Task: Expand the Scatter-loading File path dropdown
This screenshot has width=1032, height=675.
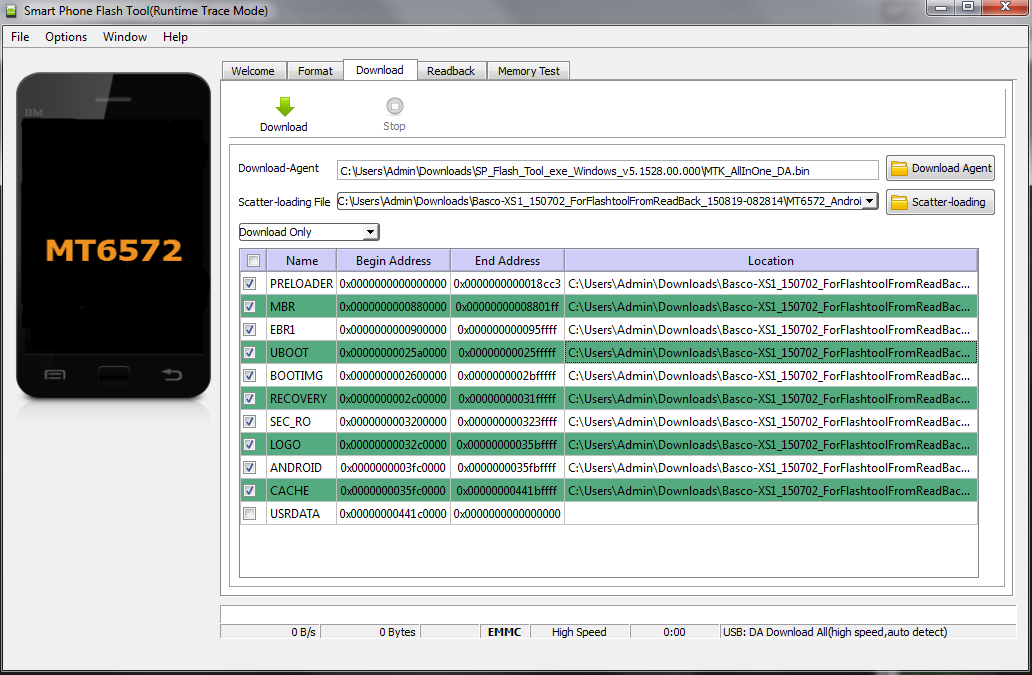Action: tap(869, 202)
